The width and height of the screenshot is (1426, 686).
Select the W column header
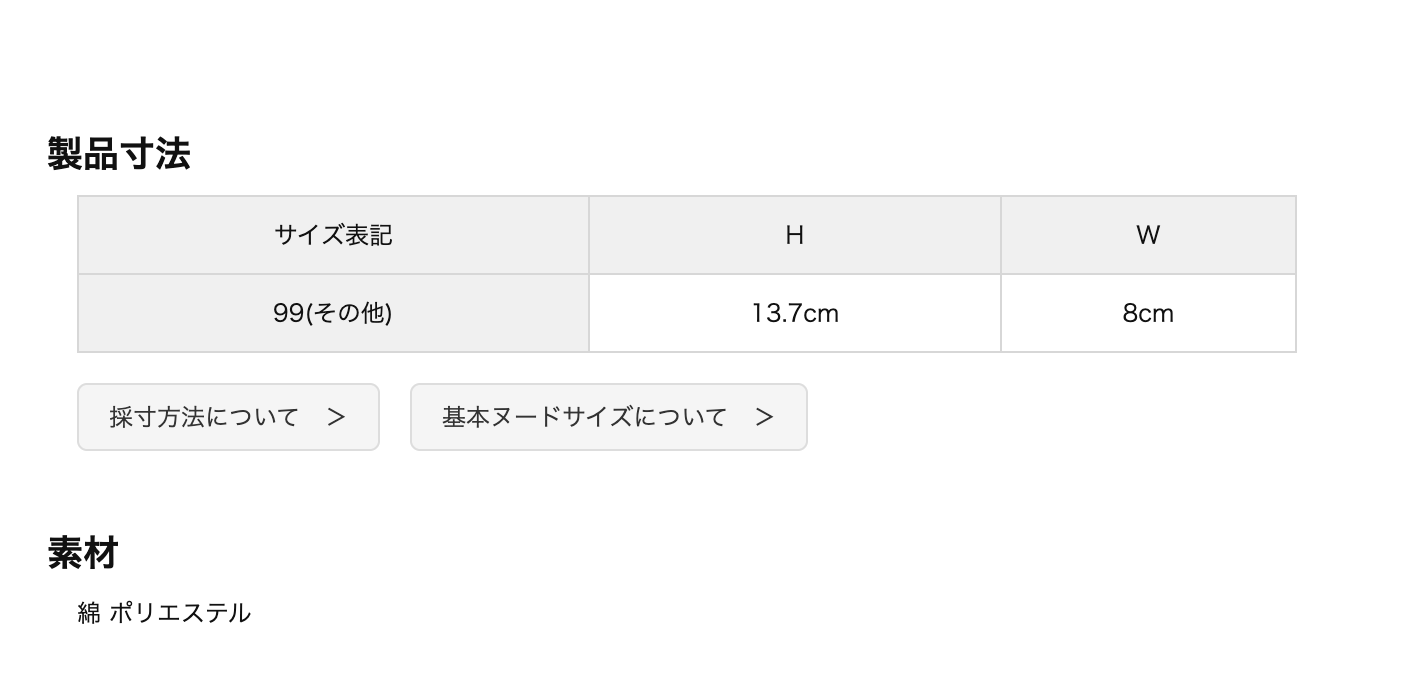pos(1147,235)
